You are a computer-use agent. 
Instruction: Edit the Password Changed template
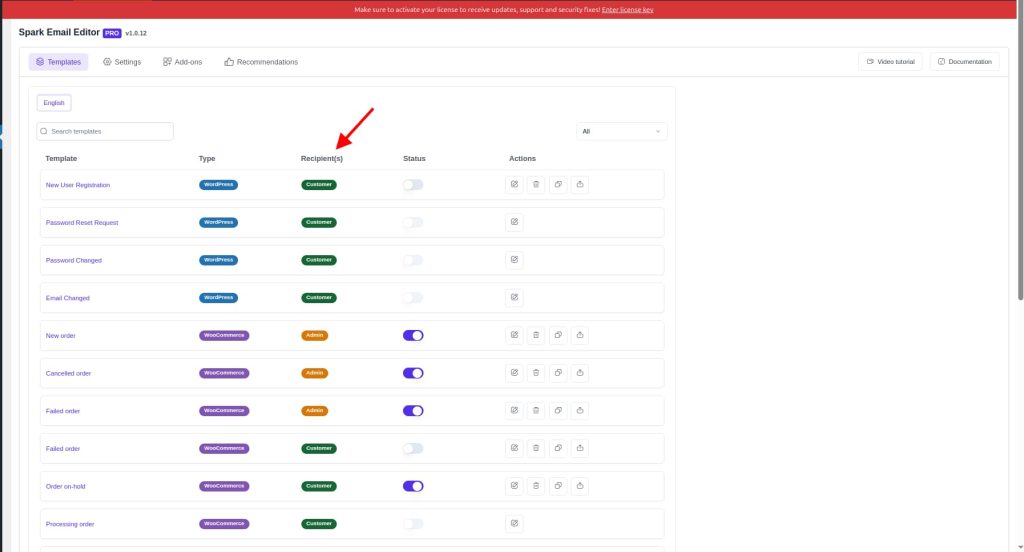[515, 260]
